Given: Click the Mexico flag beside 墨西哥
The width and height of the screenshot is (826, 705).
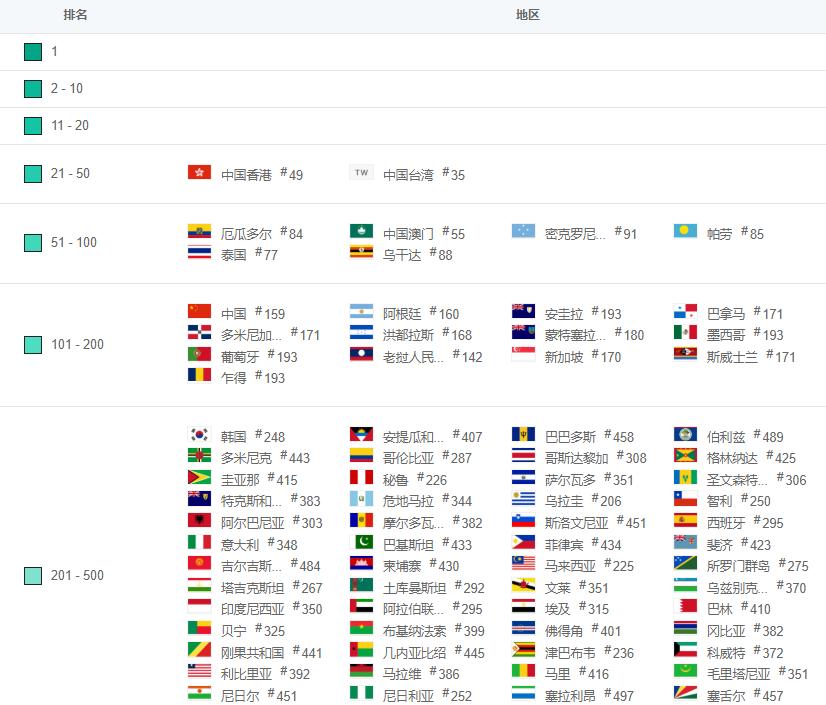Looking at the screenshot, I should (685, 332).
